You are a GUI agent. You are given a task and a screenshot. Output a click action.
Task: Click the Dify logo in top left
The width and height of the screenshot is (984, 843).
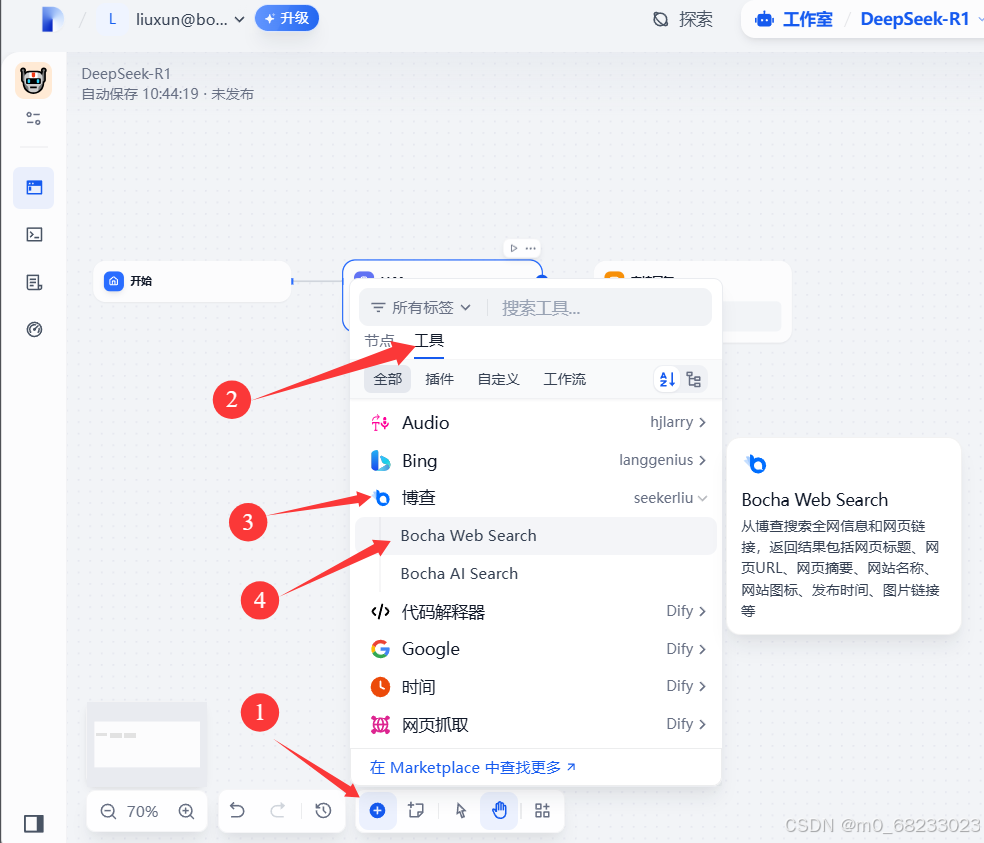(x=52, y=19)
